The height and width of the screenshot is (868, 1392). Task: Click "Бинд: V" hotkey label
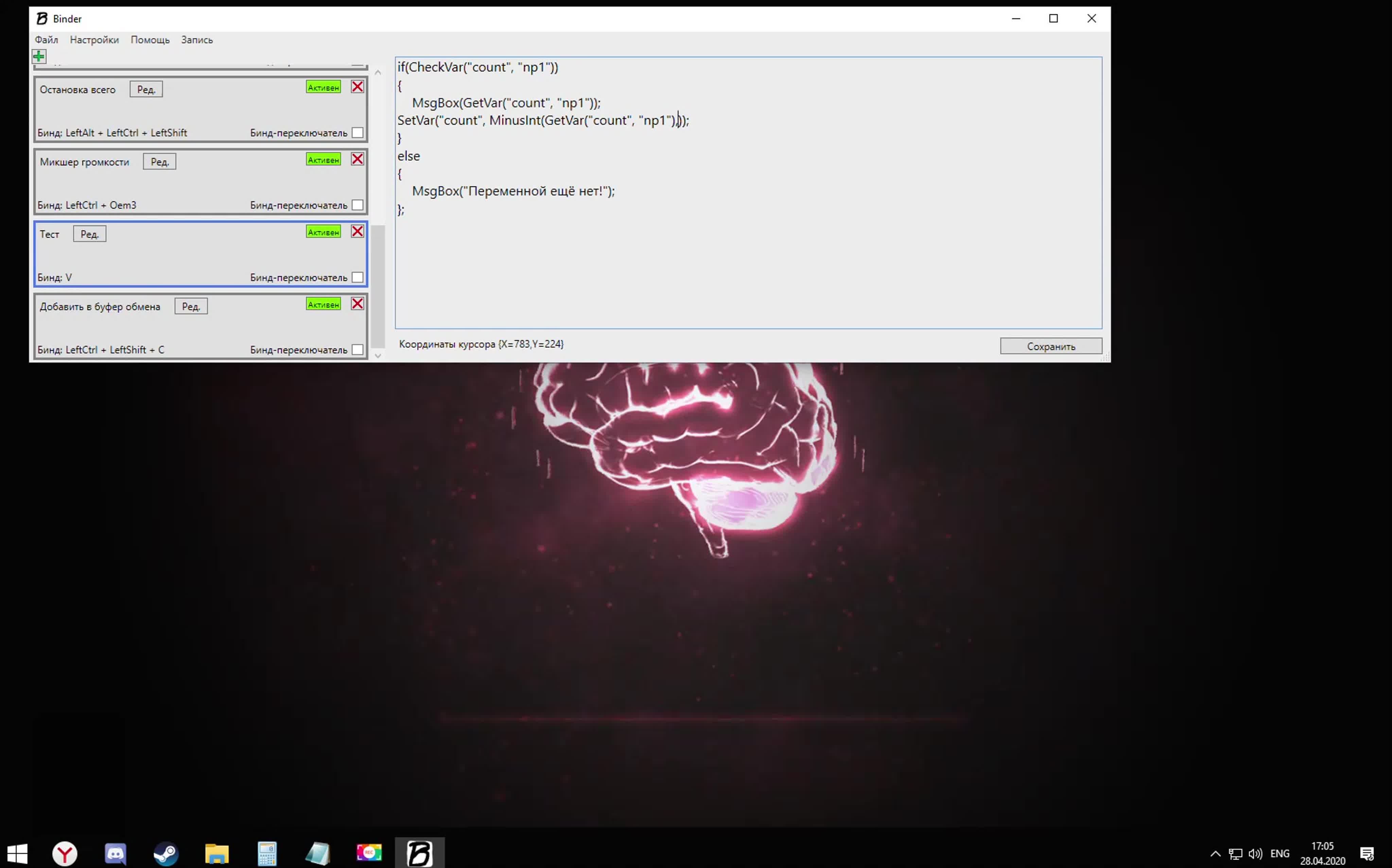click(54, 277)
